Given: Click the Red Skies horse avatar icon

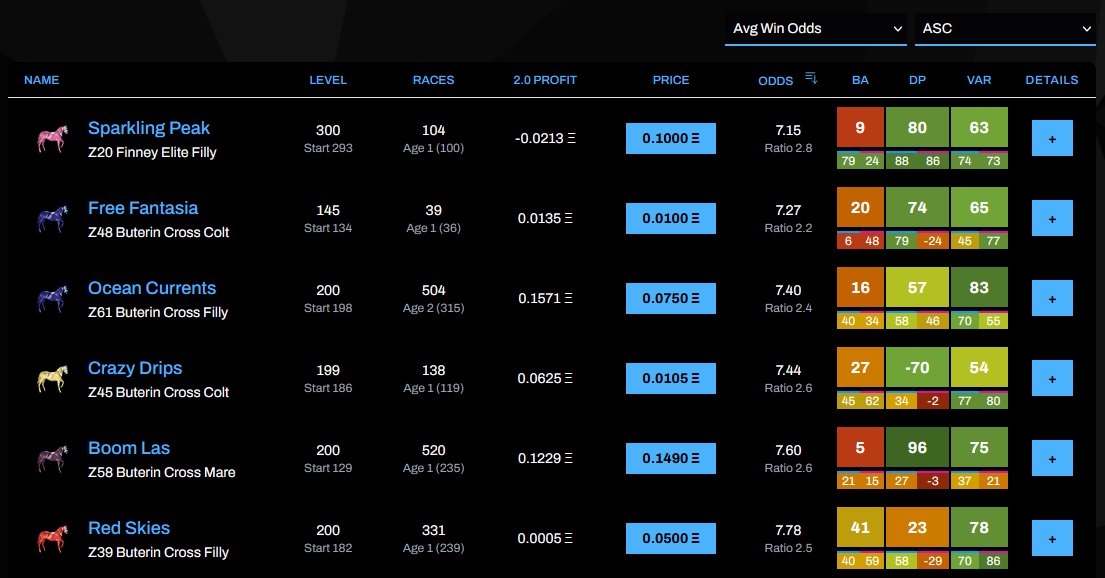Looking at the screenshot, I should coord(51,538).
